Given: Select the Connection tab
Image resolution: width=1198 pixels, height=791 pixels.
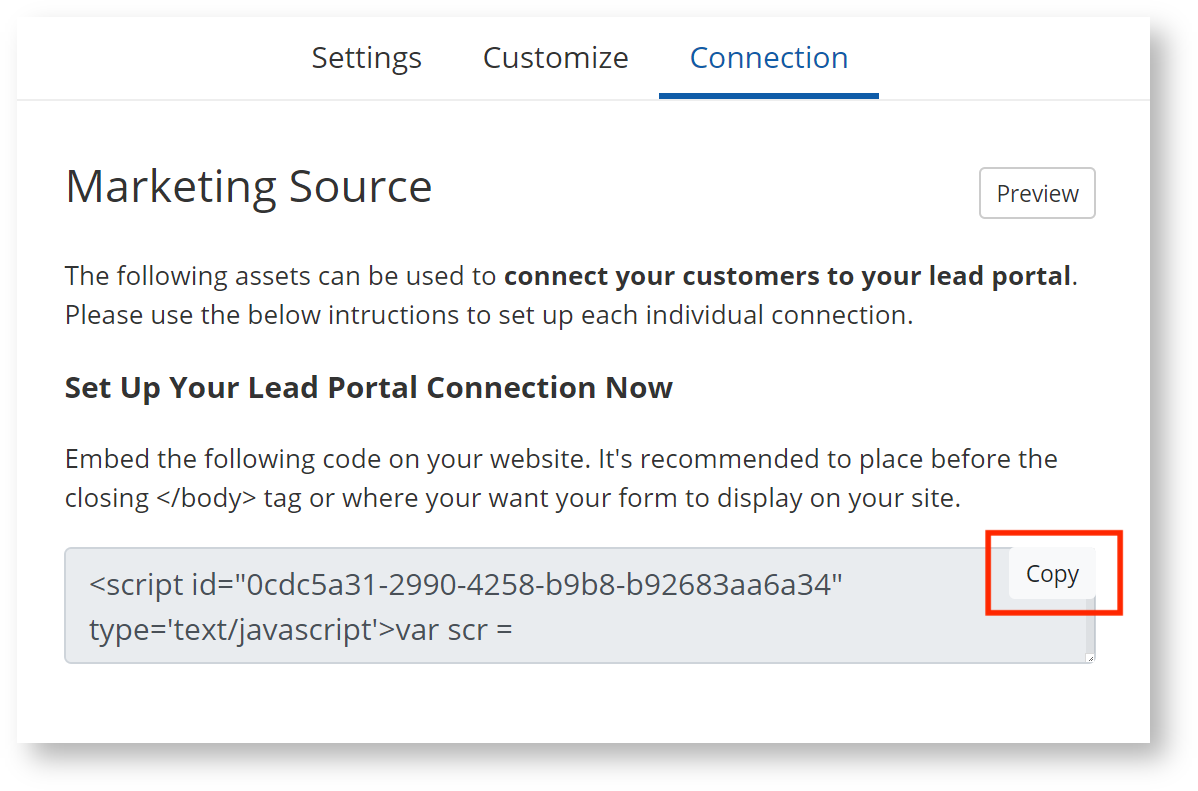Looking at the screenshot, I should point(768,58).
